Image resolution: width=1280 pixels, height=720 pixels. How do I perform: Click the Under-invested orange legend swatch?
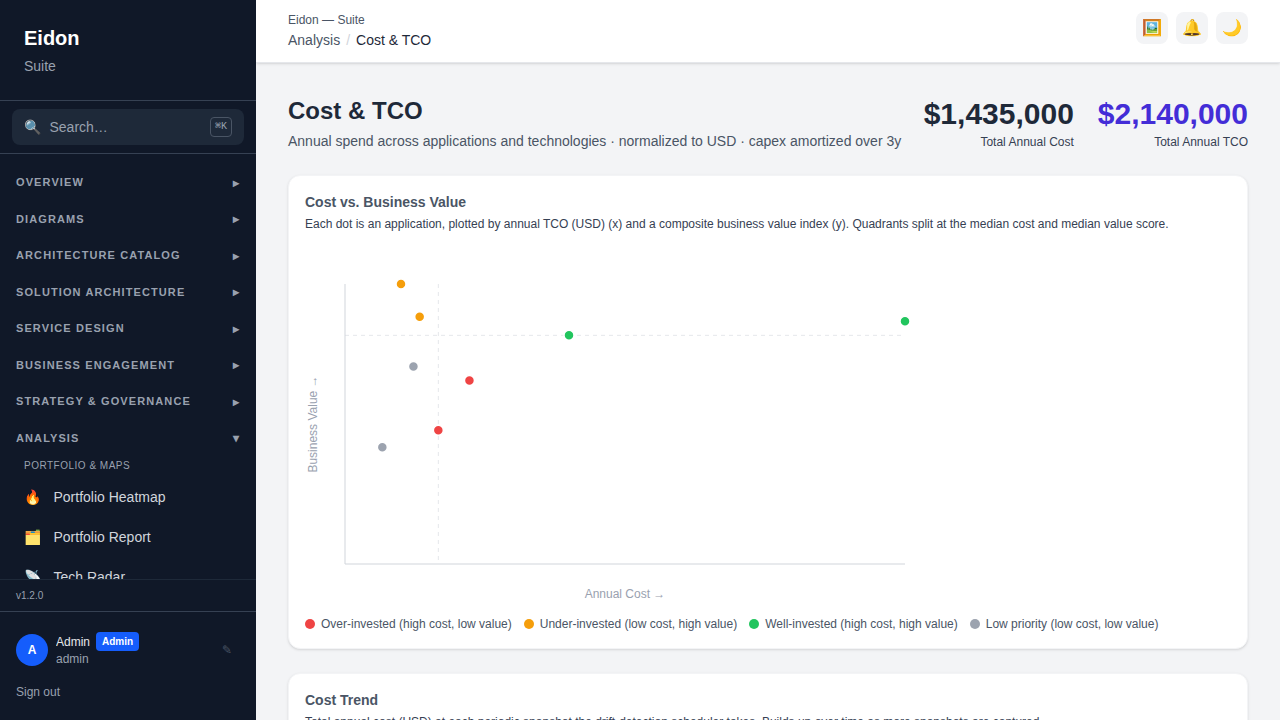(x=529, y=624)
